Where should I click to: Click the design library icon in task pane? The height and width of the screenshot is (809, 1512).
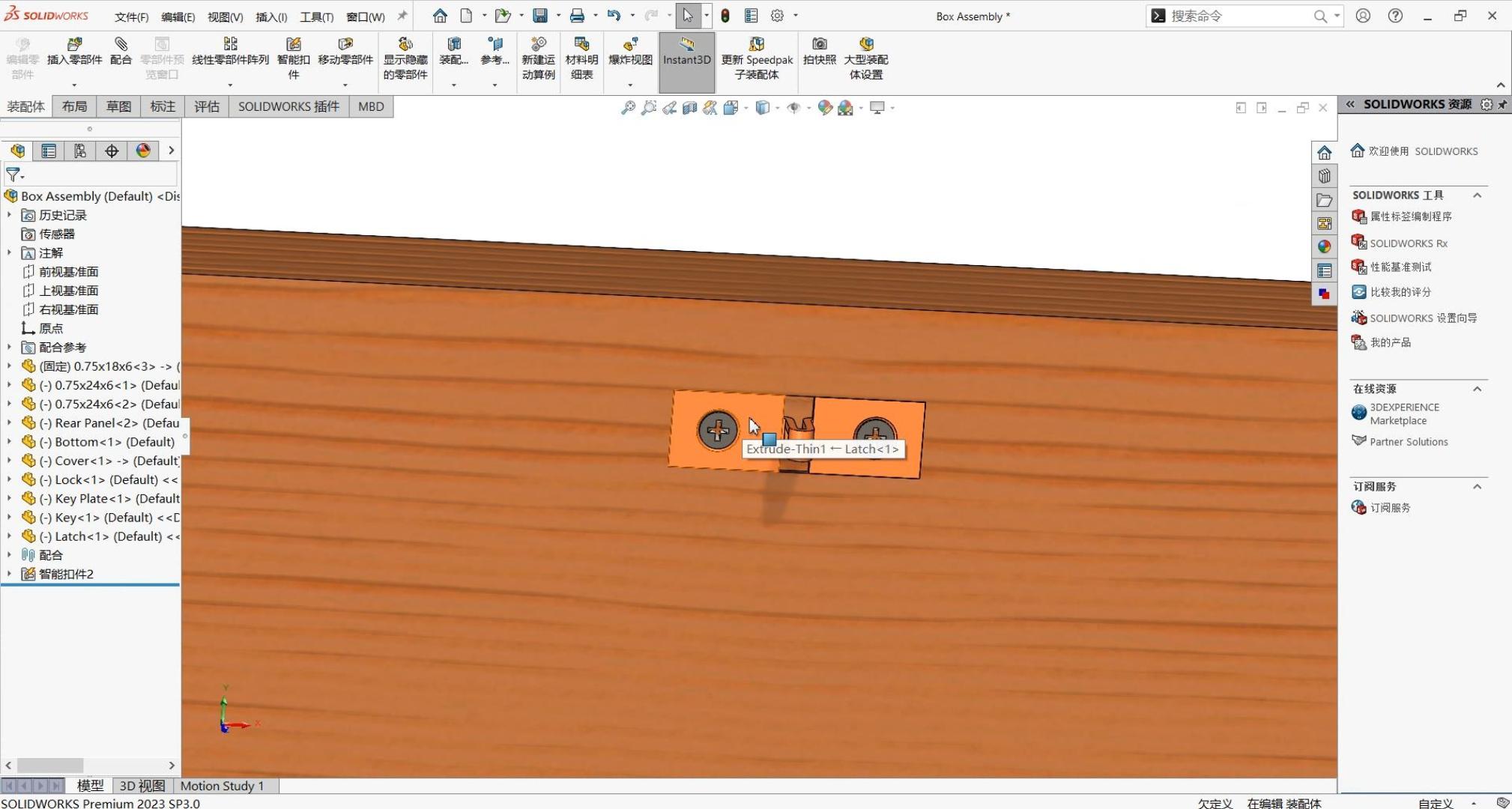coord(1325,176)
